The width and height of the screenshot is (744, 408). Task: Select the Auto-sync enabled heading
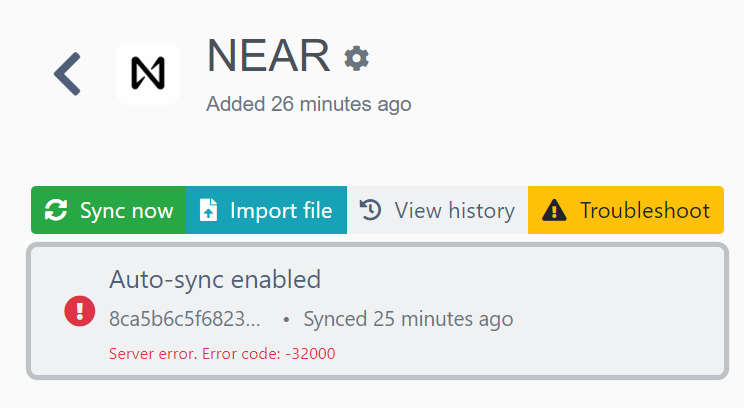tap(215, 279)
